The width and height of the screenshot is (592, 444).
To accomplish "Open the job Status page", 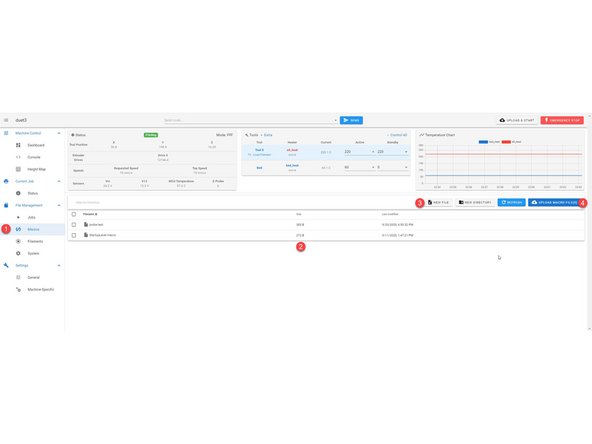I will pos(32,193).
